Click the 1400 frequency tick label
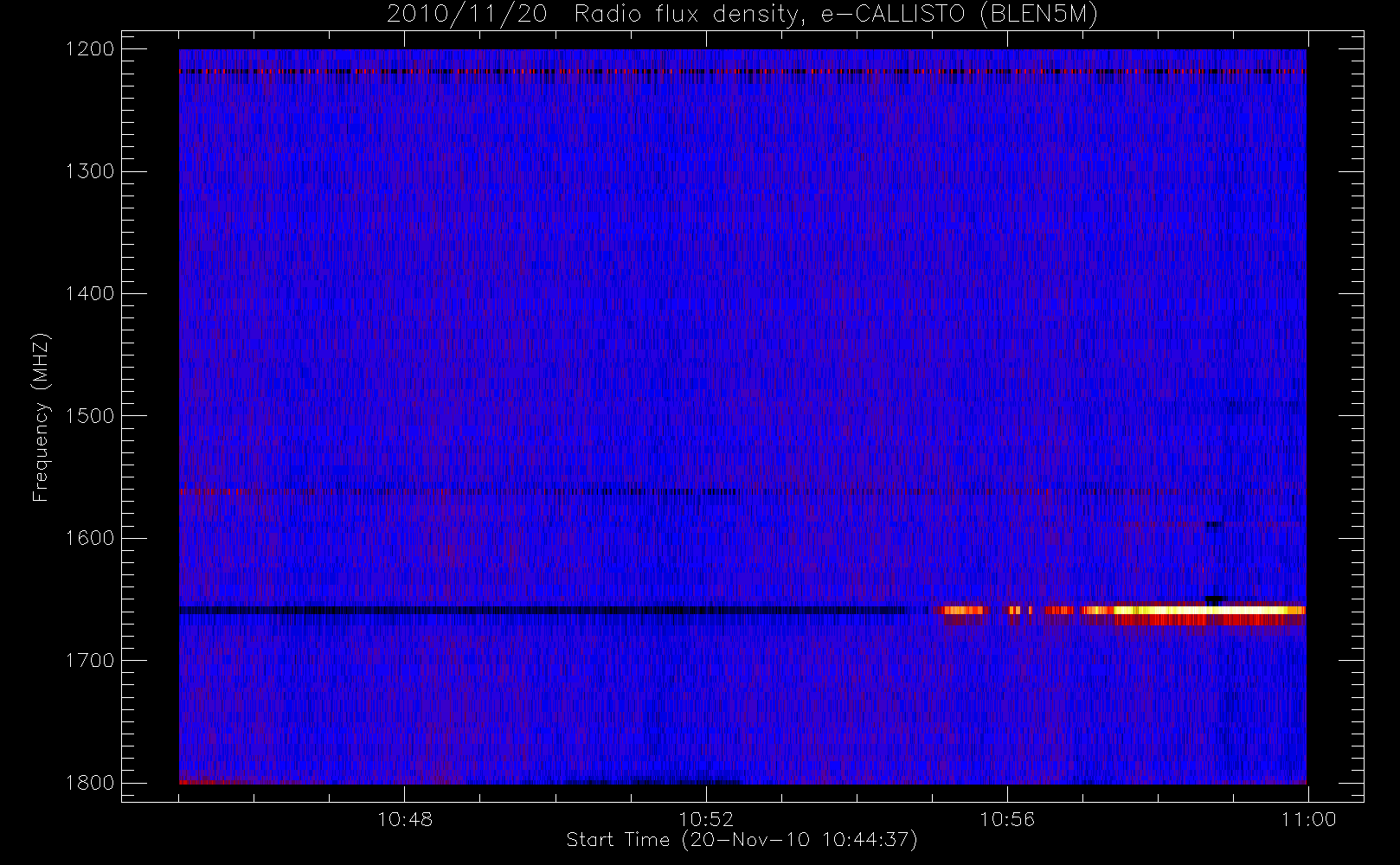Viewport: 1400px width, 865px height. (x=90, y=293)
